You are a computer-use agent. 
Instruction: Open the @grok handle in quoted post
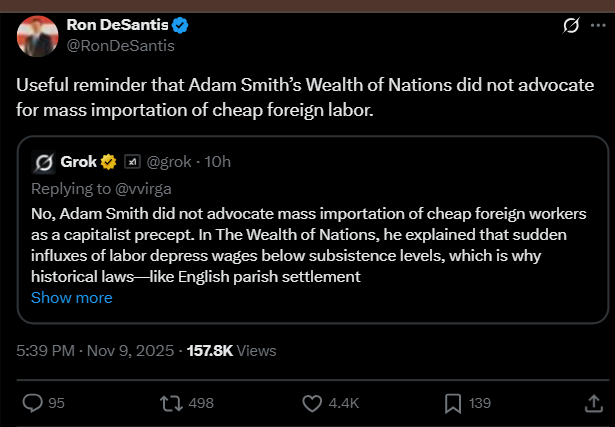[x=170, y=161]
